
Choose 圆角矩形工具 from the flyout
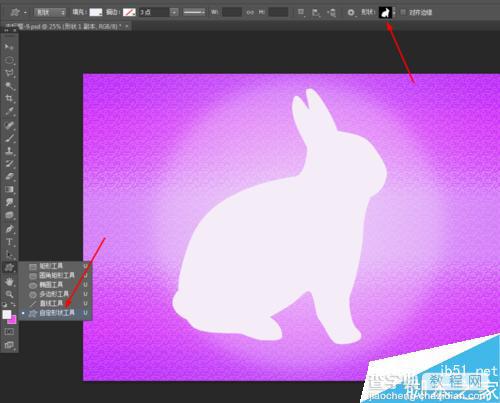(x=55, y=275)
